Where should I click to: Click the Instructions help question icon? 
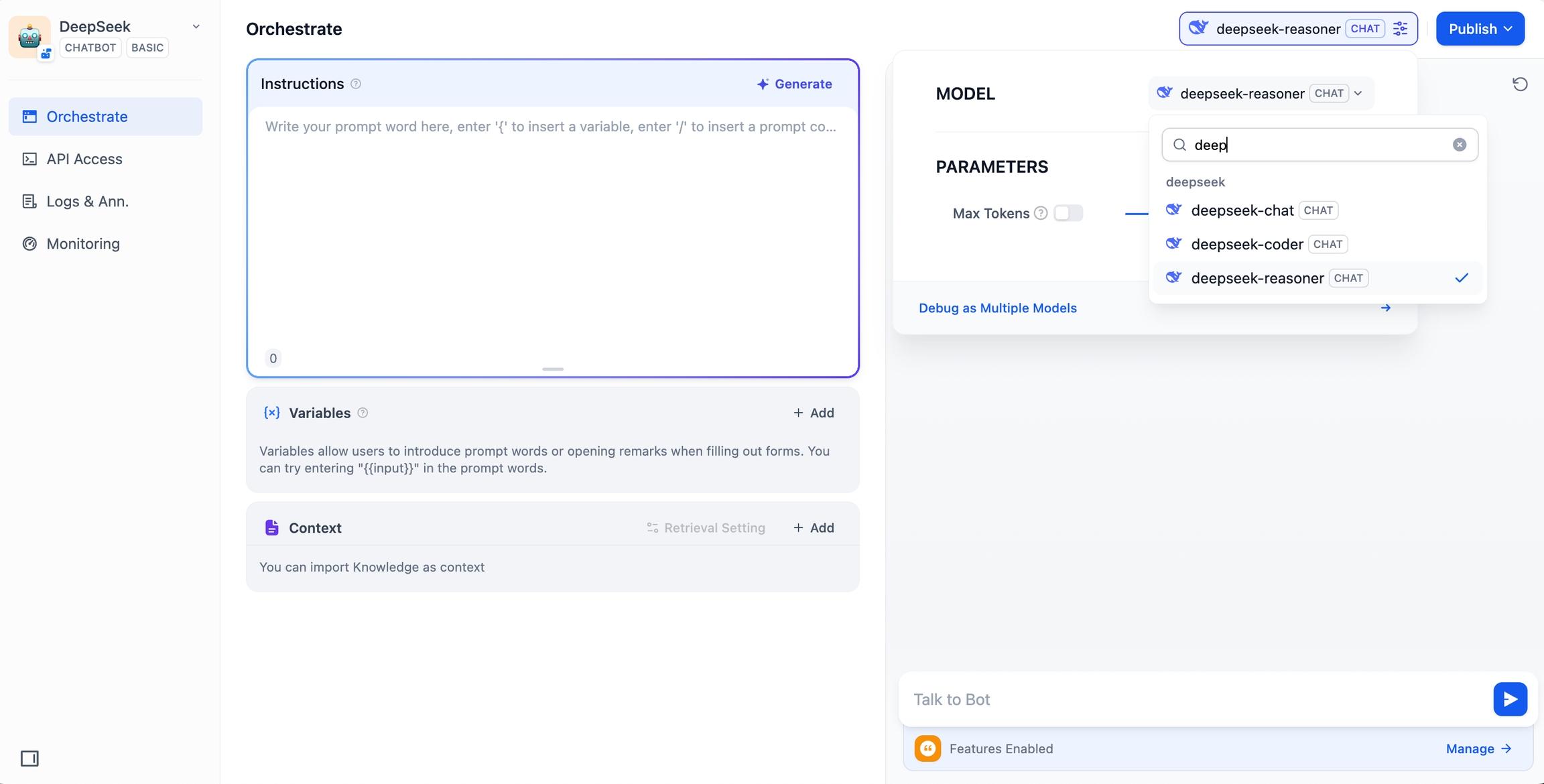(x=356, y=84)
